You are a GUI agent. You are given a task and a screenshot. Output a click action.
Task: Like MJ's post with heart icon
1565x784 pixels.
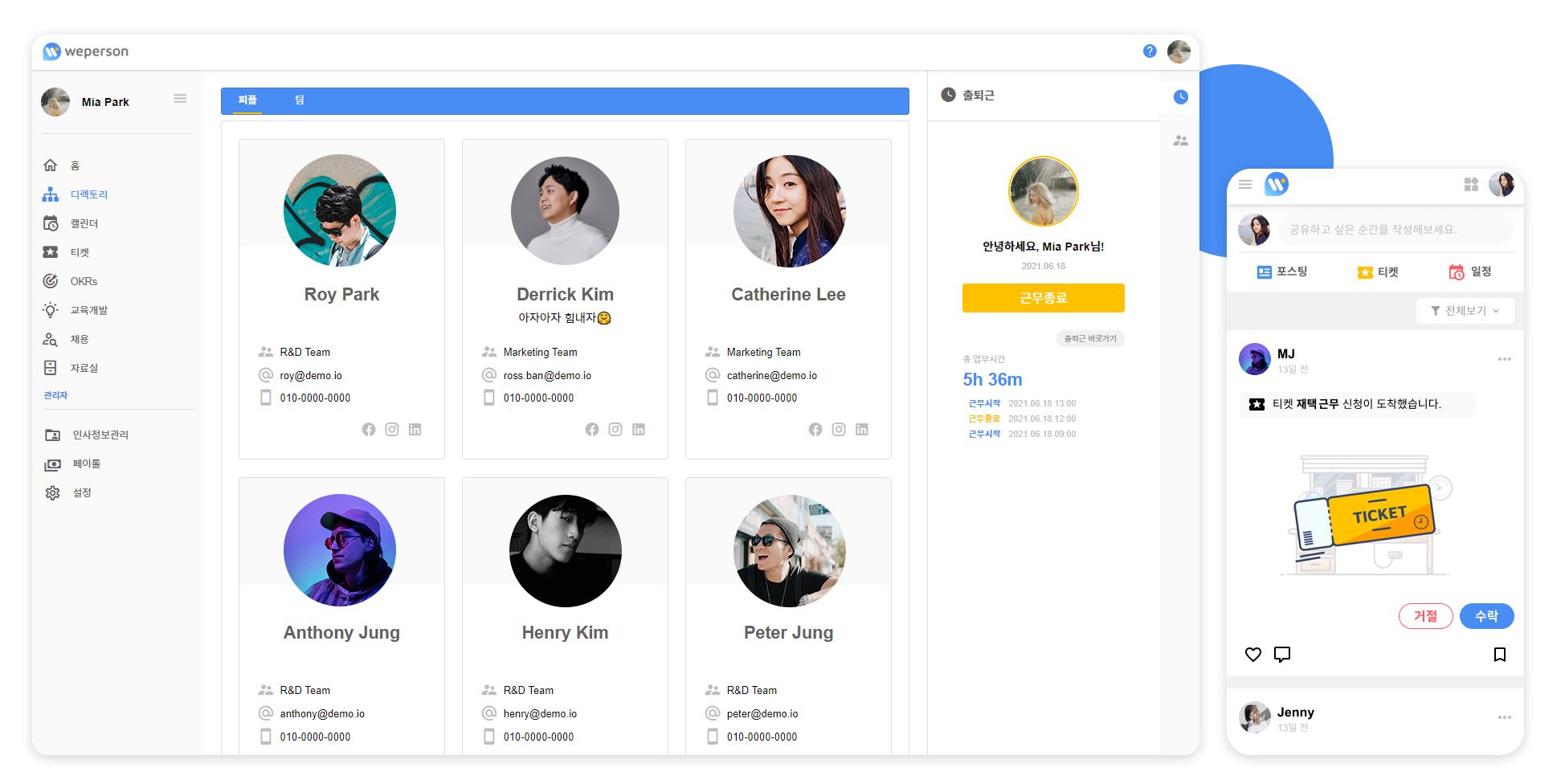click(1253, 655)
